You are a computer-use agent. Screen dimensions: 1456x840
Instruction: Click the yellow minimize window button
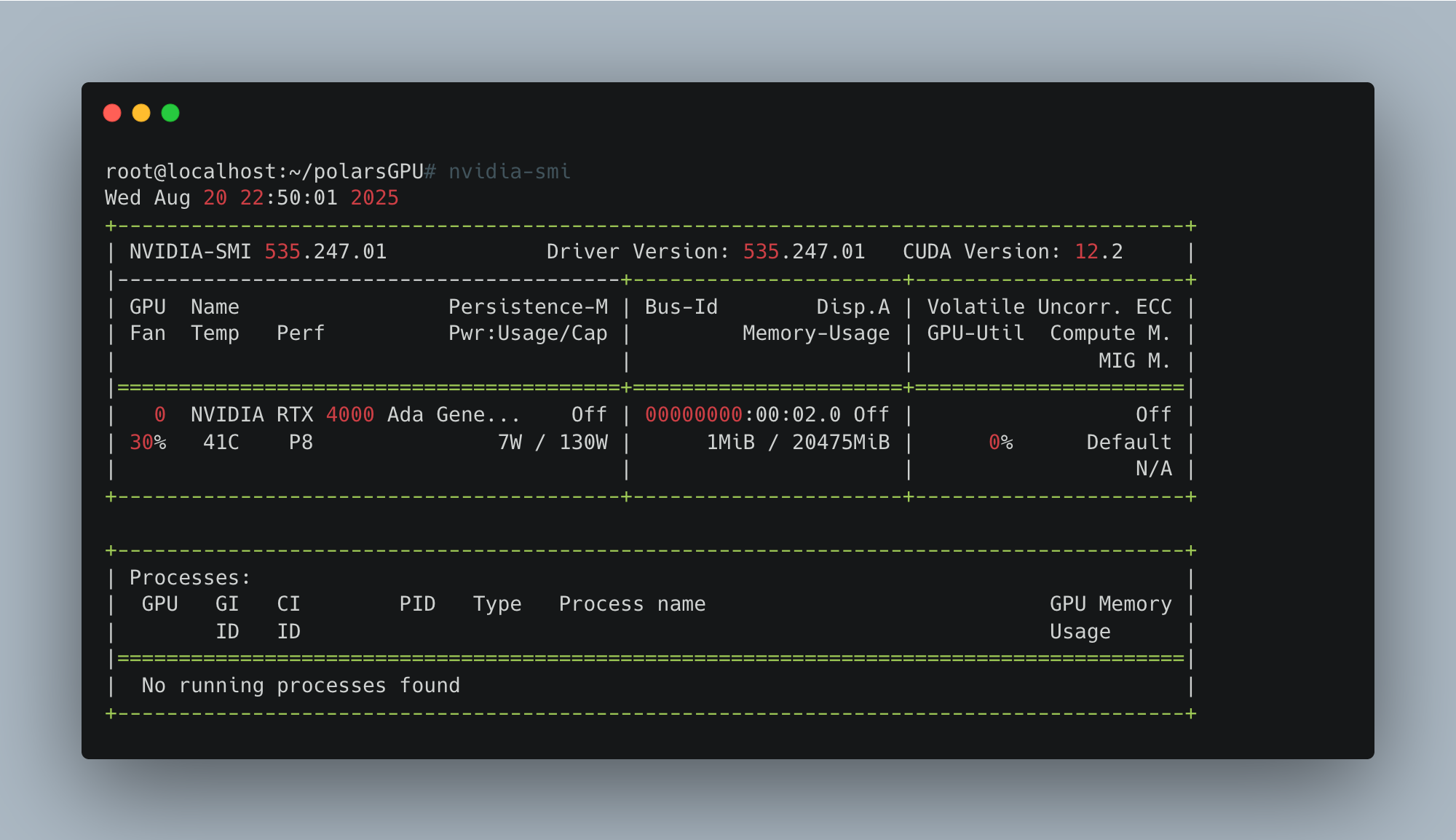coord(141,113)
